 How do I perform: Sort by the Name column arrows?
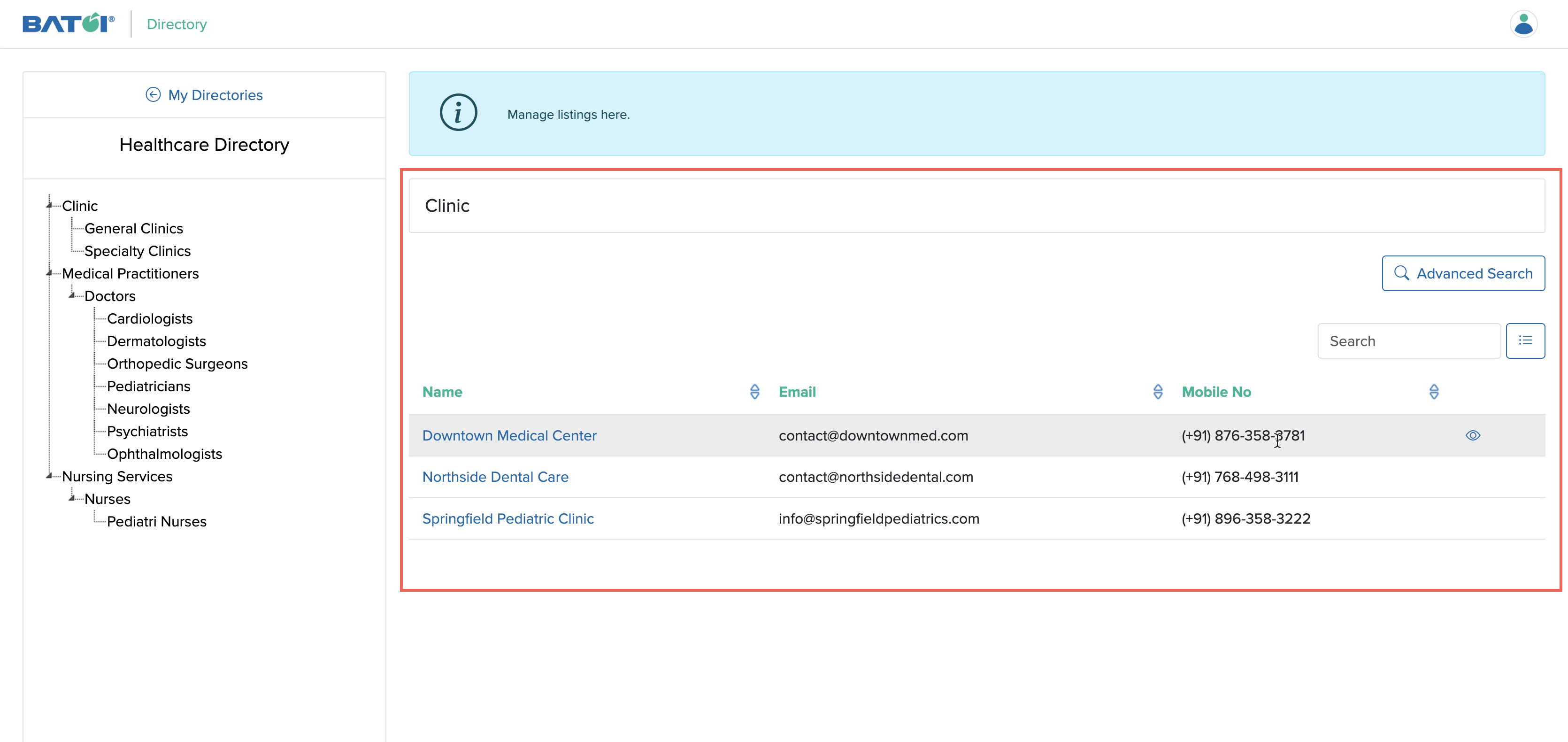754,391
